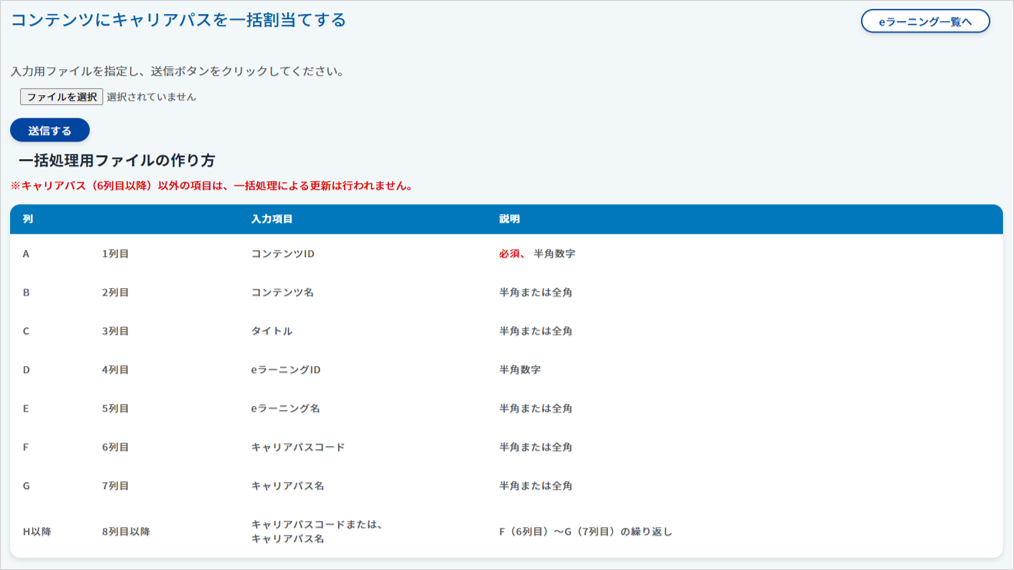Image resolution: width=1014 pixels, height=570 pixels.
Task: Click the 一括処理用ファイルの作り方 heading
Action: (116, 160)
